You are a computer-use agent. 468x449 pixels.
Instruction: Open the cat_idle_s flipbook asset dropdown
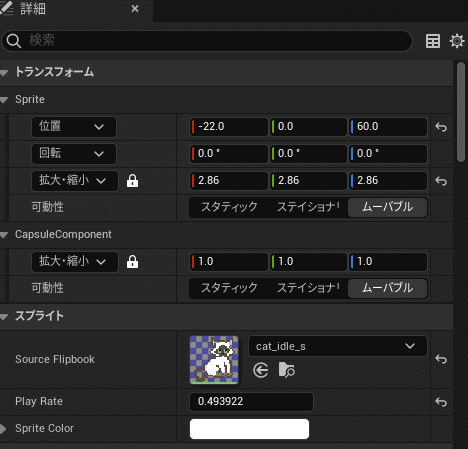click(338, 346)
